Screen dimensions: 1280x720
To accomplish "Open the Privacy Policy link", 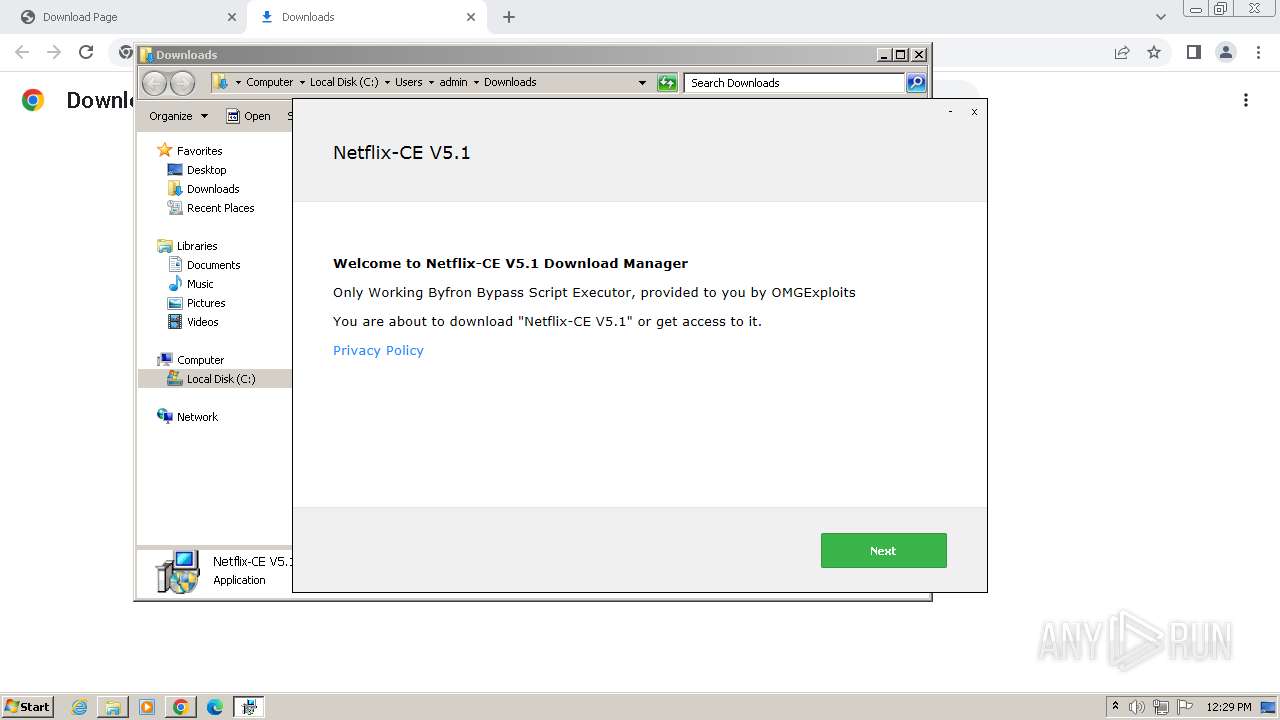I will click(378, 350).
